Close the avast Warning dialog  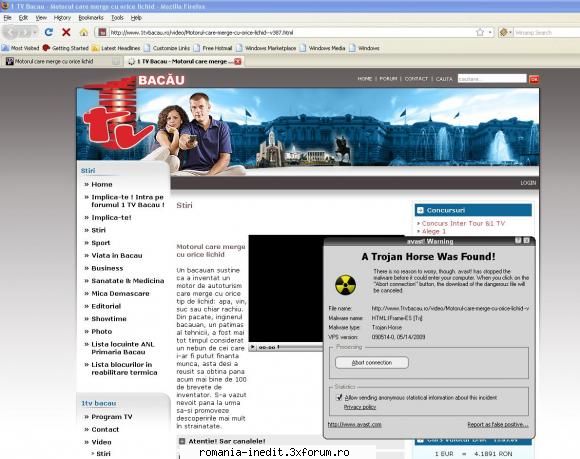point(526,241)
